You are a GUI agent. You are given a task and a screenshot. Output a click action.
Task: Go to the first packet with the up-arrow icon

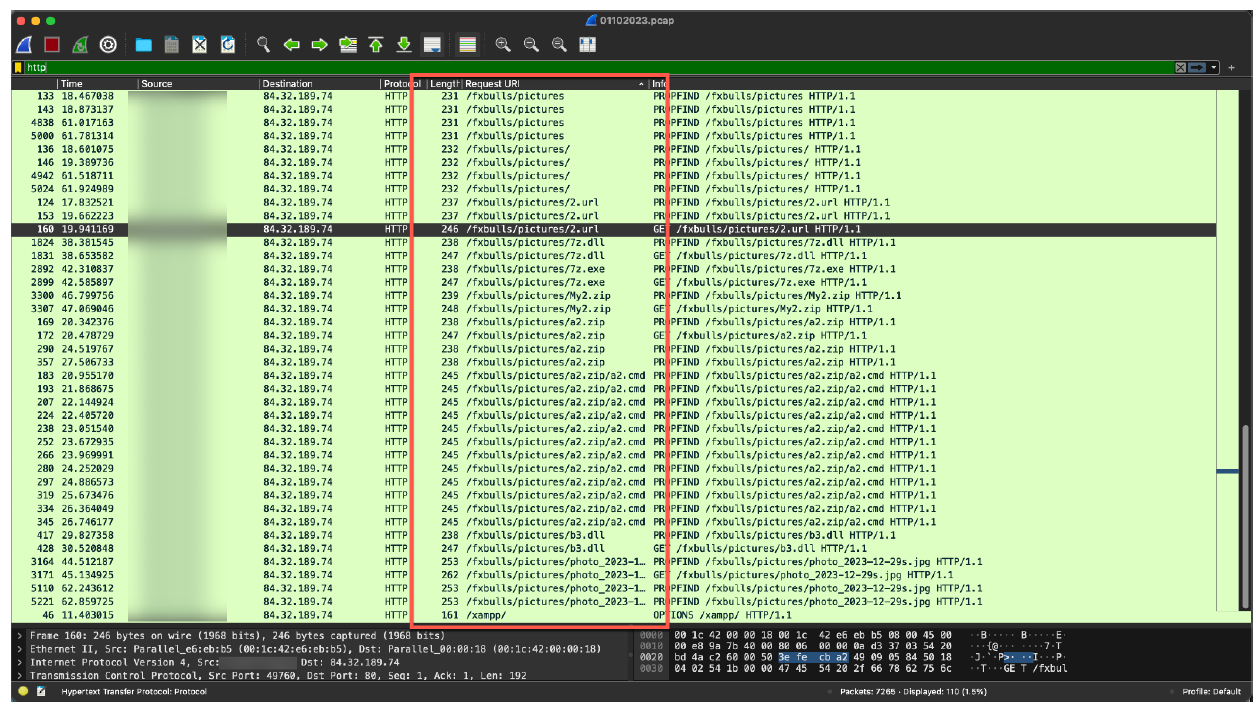(376, 45)
